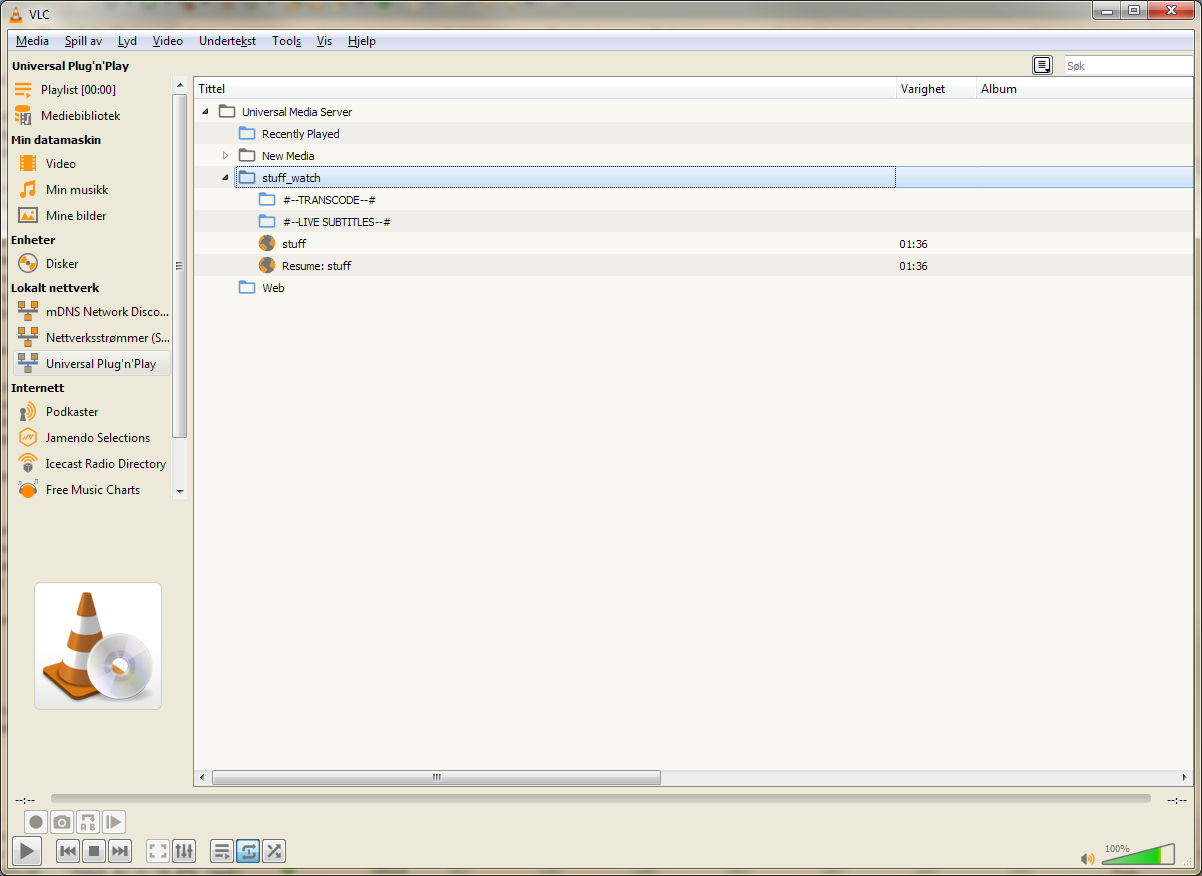The image size is (1202, 876).
Task: Select the 'Resume: stuff' item
Action: click(316, 266)
